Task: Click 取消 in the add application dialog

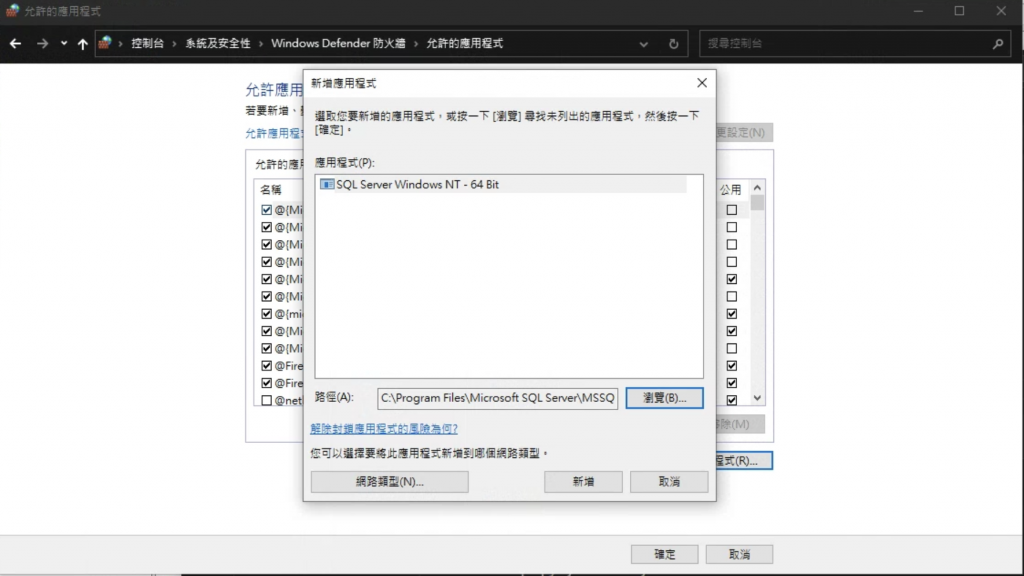Action: (x=669, y=481)
